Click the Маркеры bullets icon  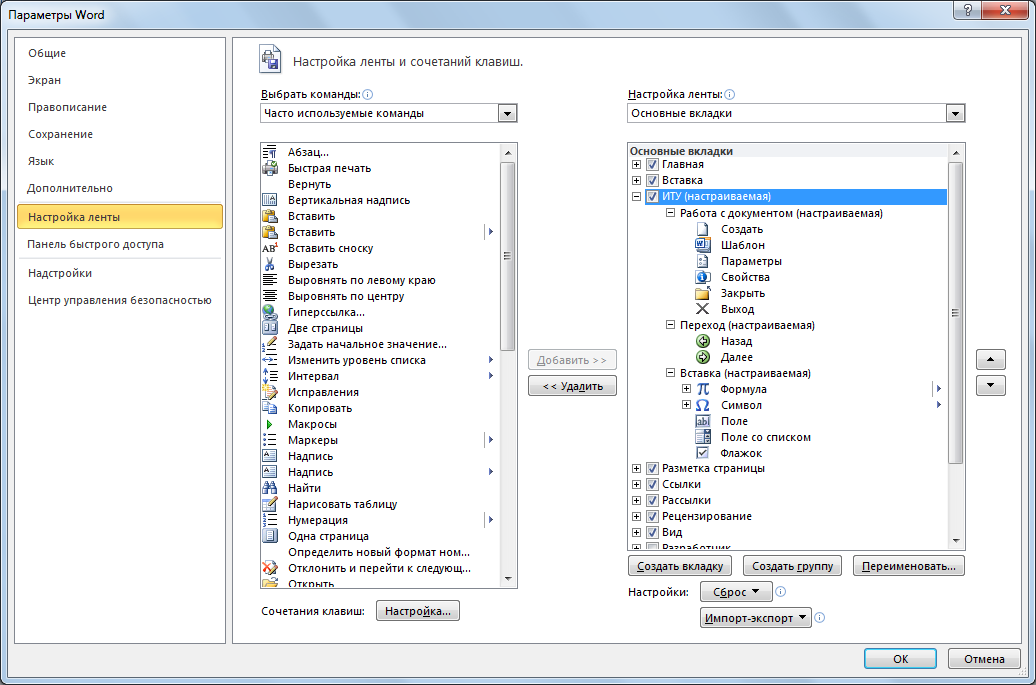(x=270, y=440)
